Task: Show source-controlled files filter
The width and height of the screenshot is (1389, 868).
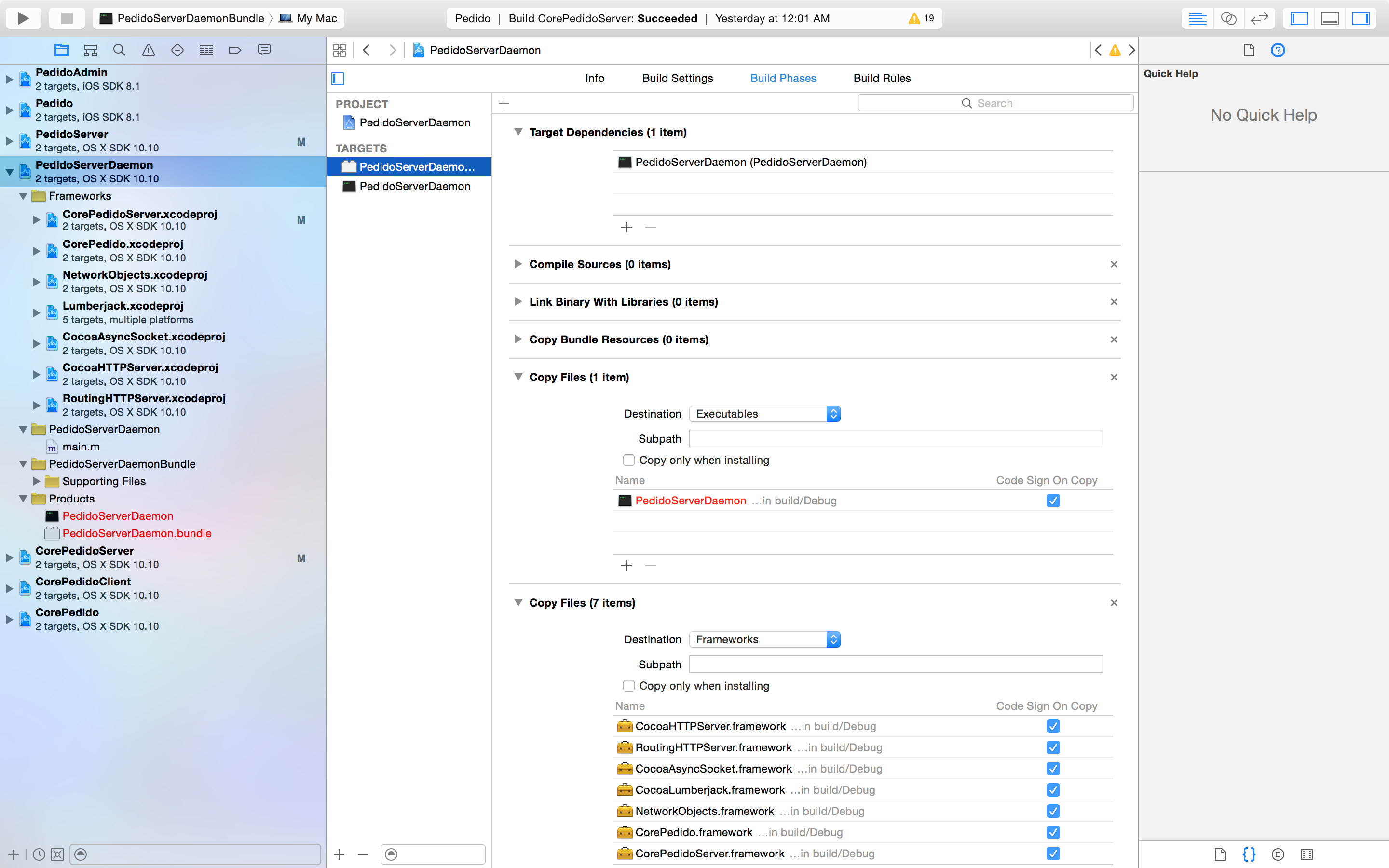Action: (57, 854)
